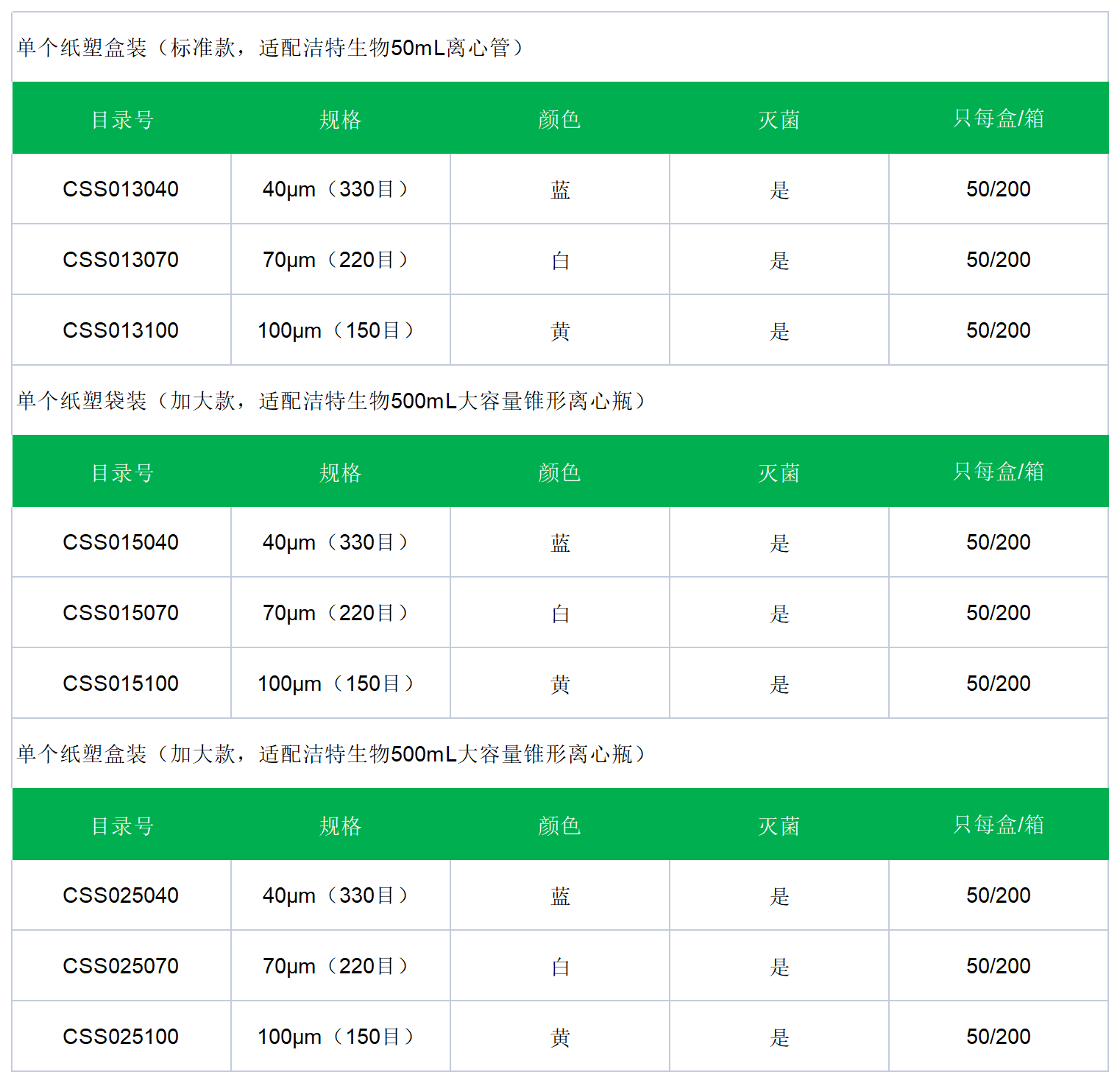Select 100μm（150目） in the CSS013100 row
1120x1083 pixels.
[338, 330]
